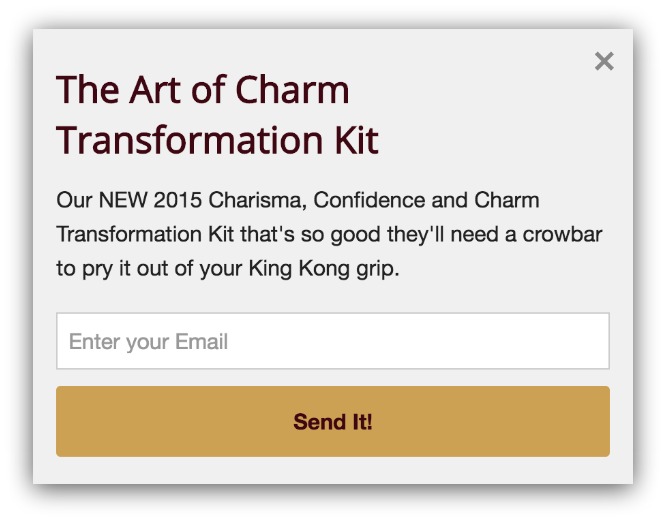The width and height of the screenshot is (666, 521).
Task: Focus the email address input box
Action: point(333,341)
